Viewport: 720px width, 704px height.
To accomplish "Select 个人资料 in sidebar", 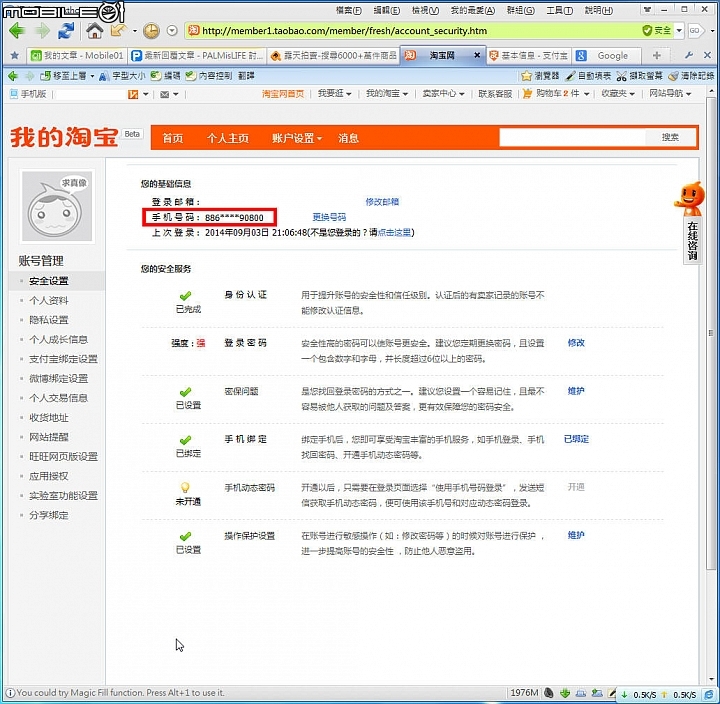I will coord(49,301).
